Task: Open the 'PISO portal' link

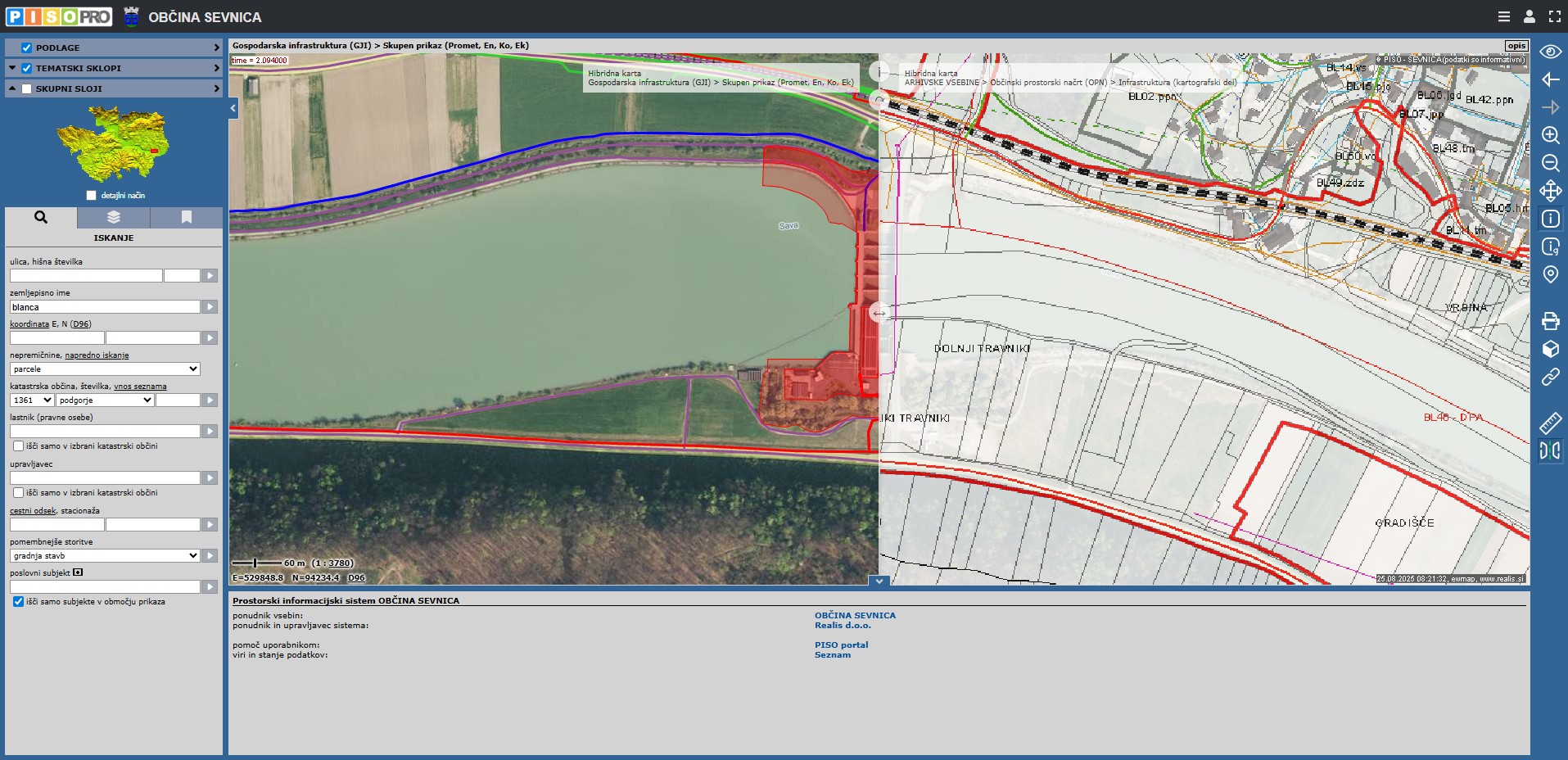Action: (841, 645)
